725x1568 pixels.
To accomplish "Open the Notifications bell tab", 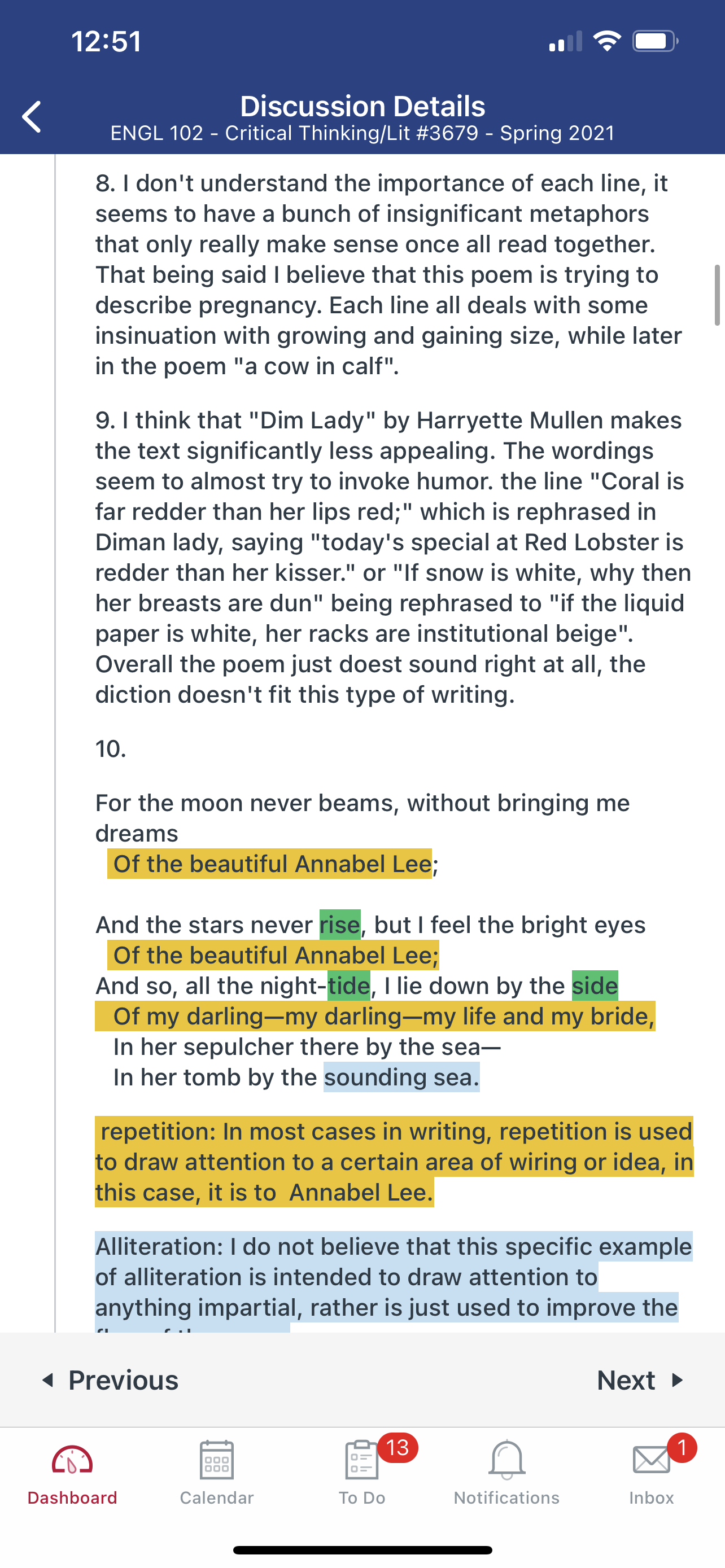I will pyautogui.click(x=506, y=1472).
